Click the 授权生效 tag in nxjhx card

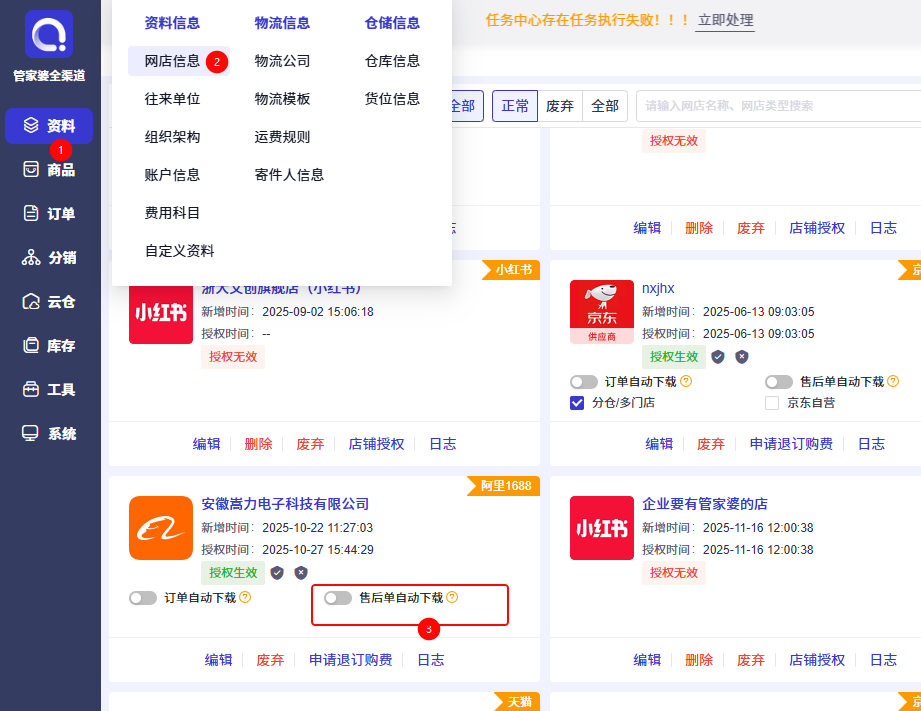[674, 357]
